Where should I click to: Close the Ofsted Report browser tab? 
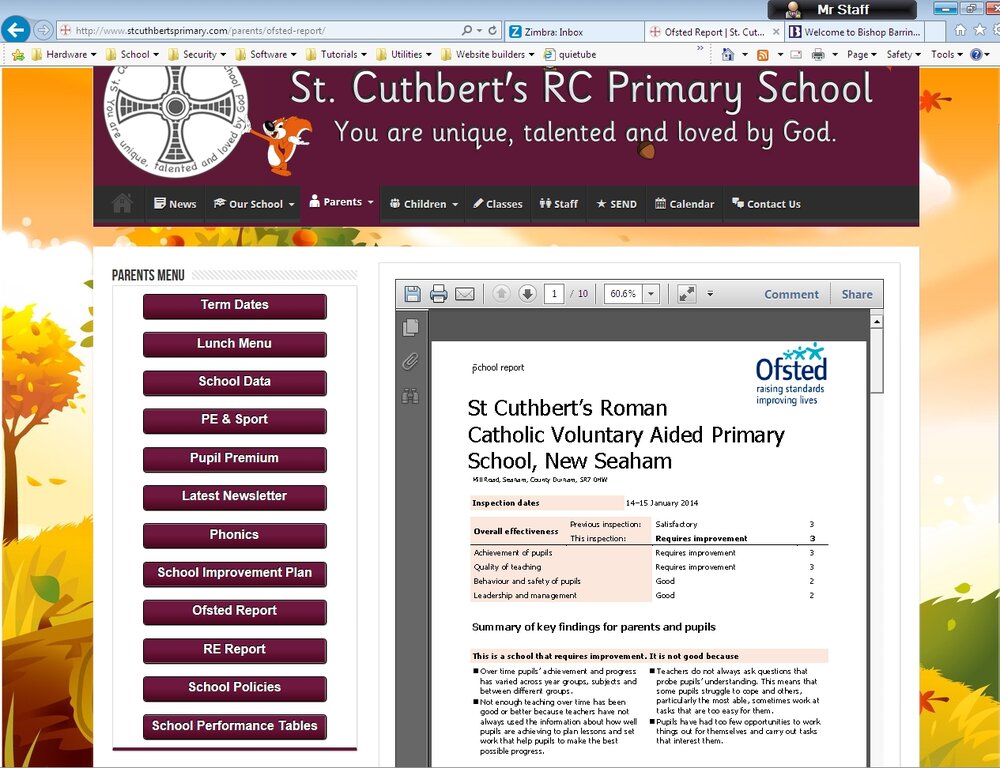776,31
